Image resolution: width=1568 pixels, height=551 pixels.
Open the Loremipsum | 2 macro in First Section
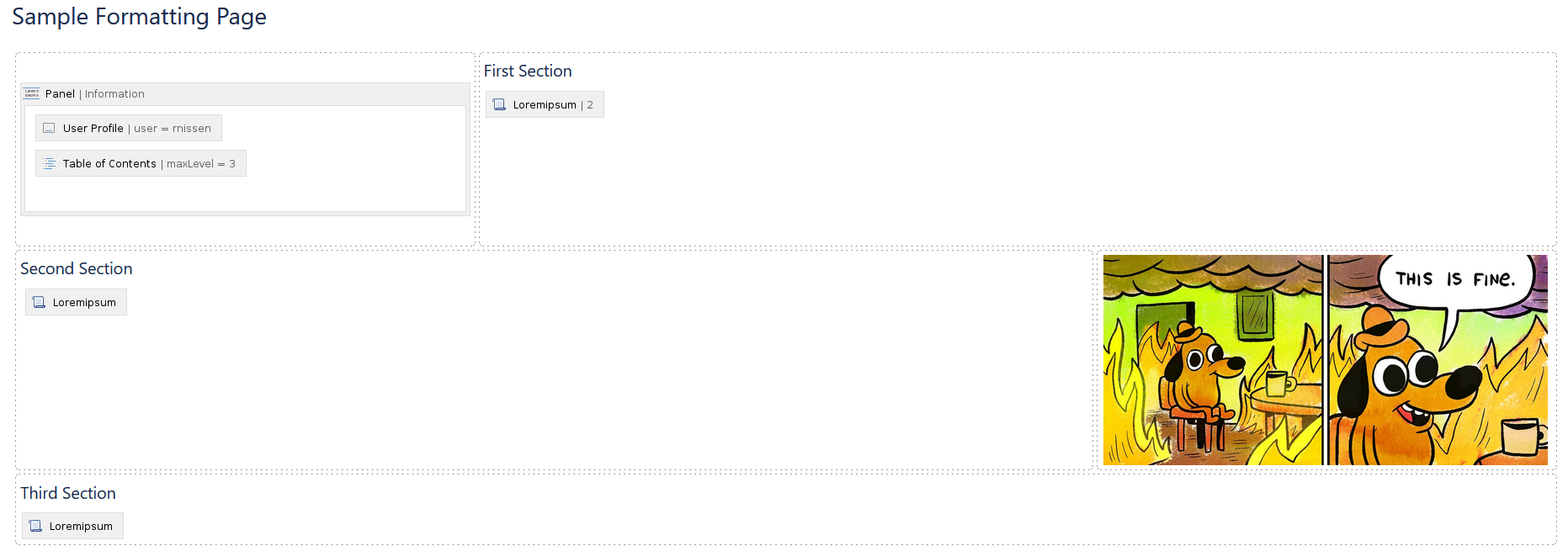[545, 103]
